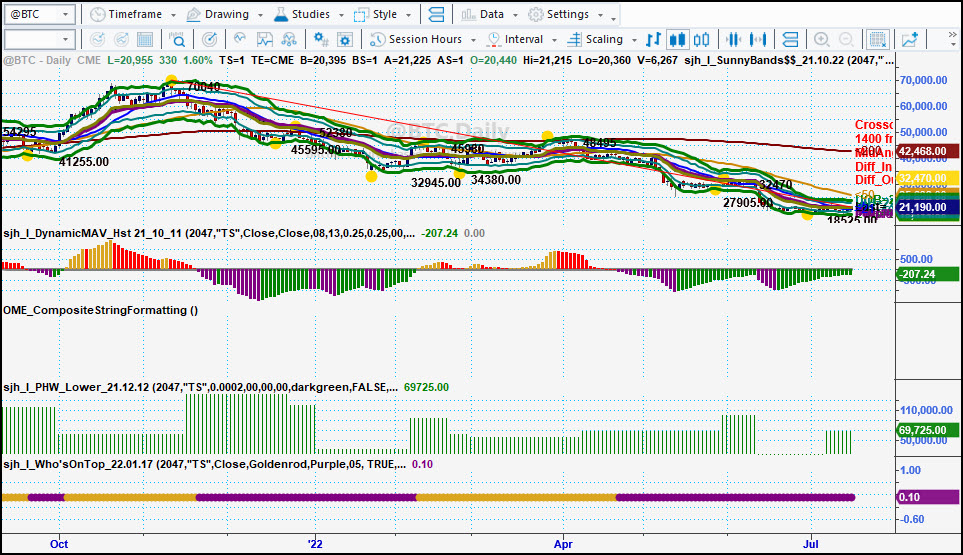
Task: Click the 69,725.00 green axis label
Action: pos(927,430)
